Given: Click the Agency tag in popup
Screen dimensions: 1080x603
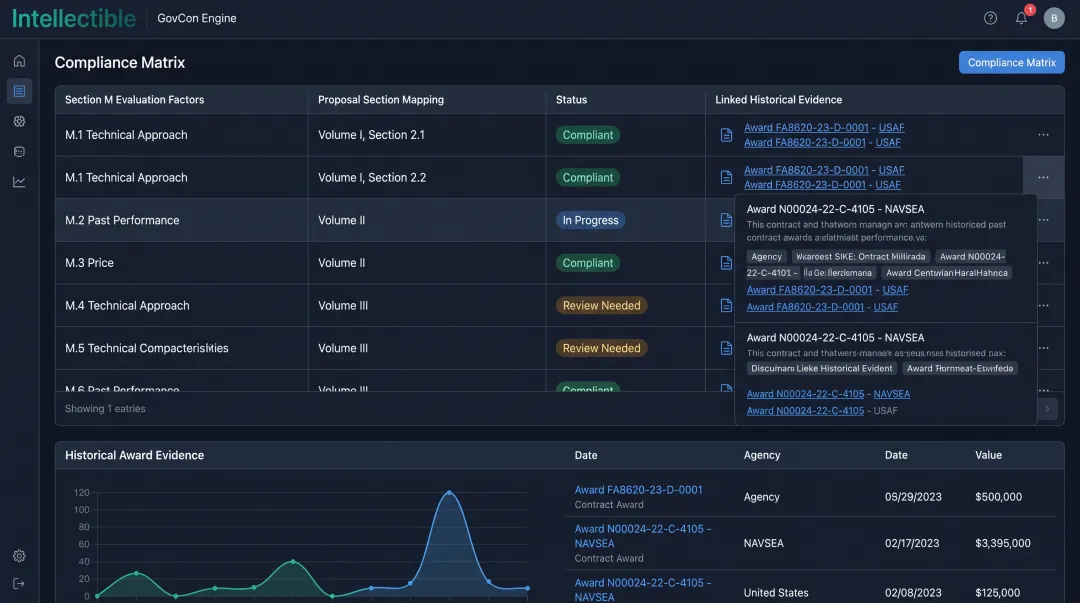Looking at the screenshot, I should pyautogui.click(x=767, y=256).
